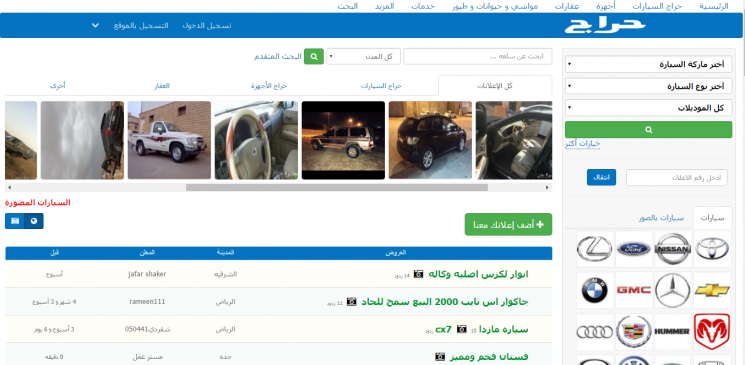Screen dimensions: 745x365
Task: Select the Nissan brand logo
Action: [672, 249]
